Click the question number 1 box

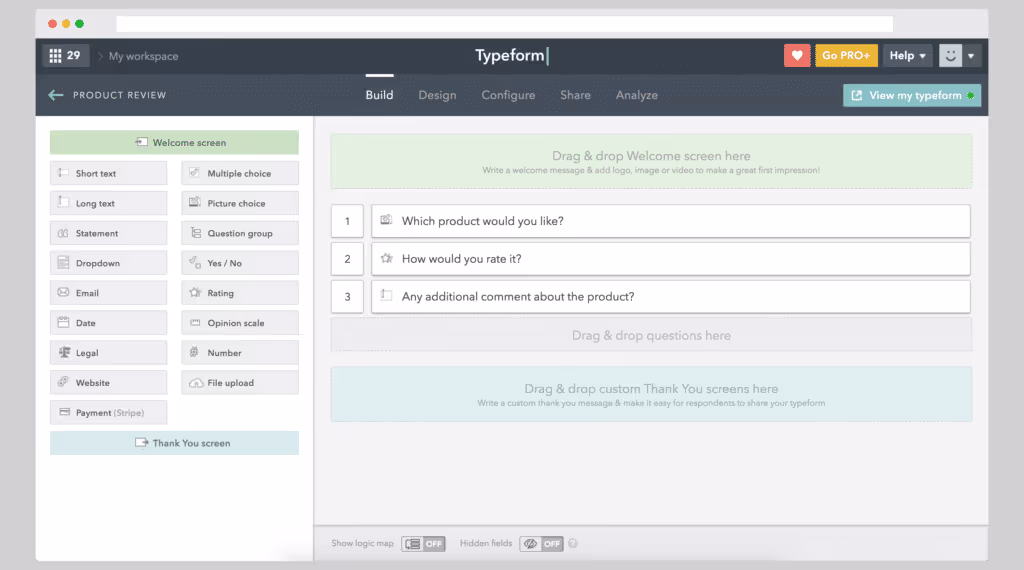(x=347, y=221)
